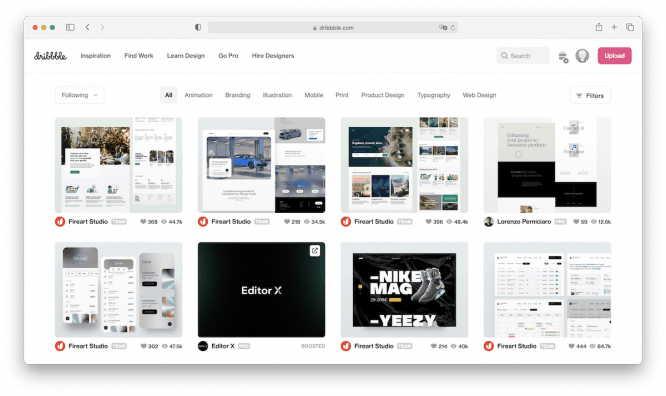
Task: Click the Dribbble logo
Action: (x=50, y=56)
